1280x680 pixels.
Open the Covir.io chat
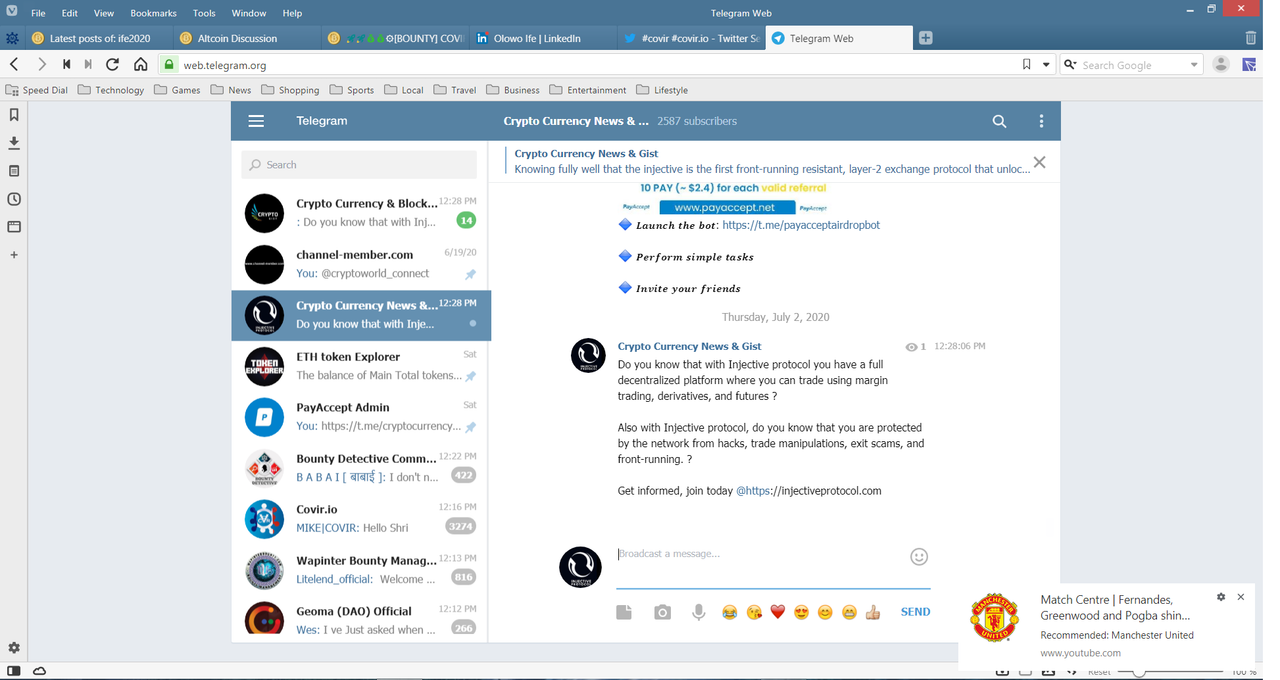361,519
